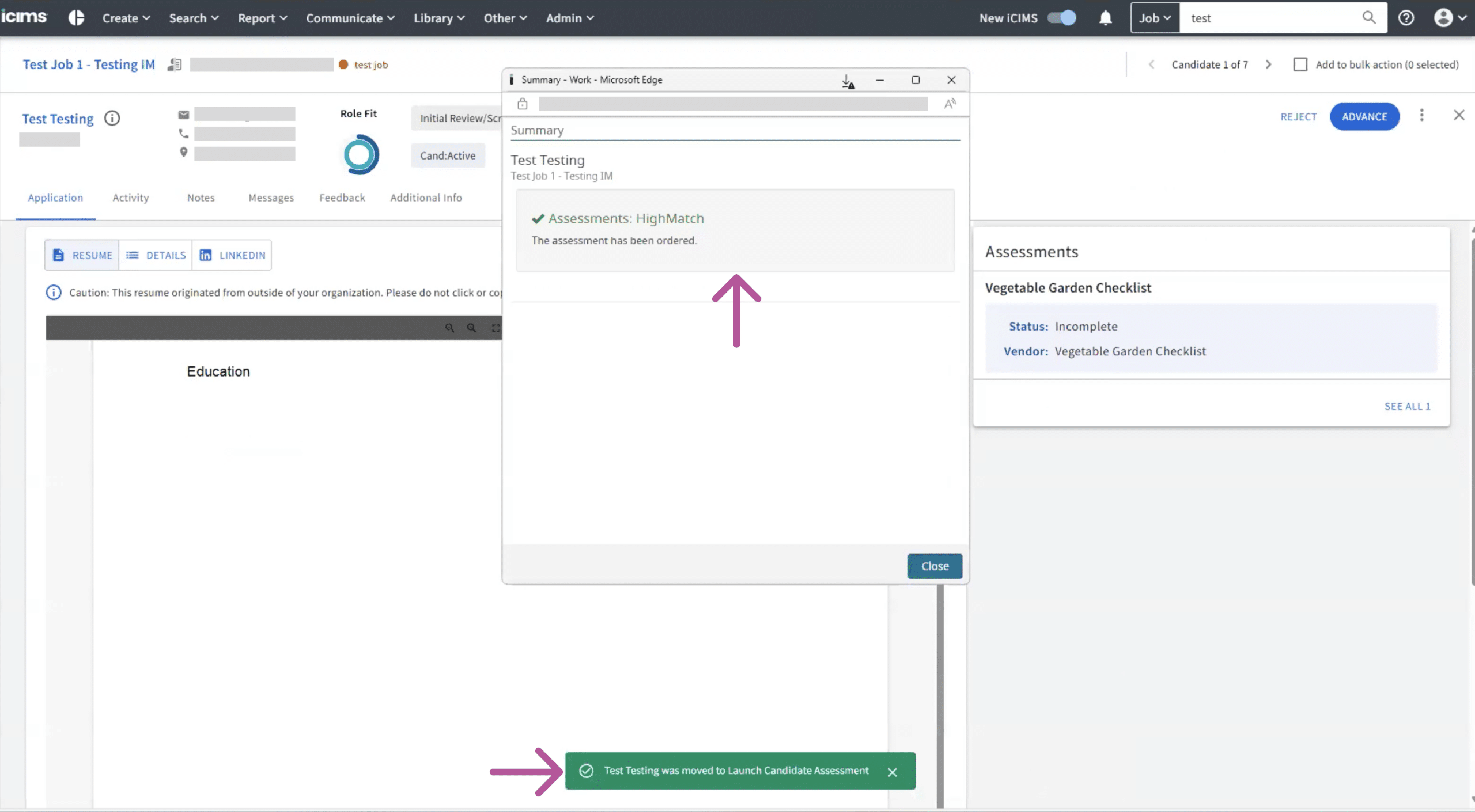This screenshot has height=812, width=1475.
Task: Click the dashboard pie chart icon
Action: click(x=76, y=18)
